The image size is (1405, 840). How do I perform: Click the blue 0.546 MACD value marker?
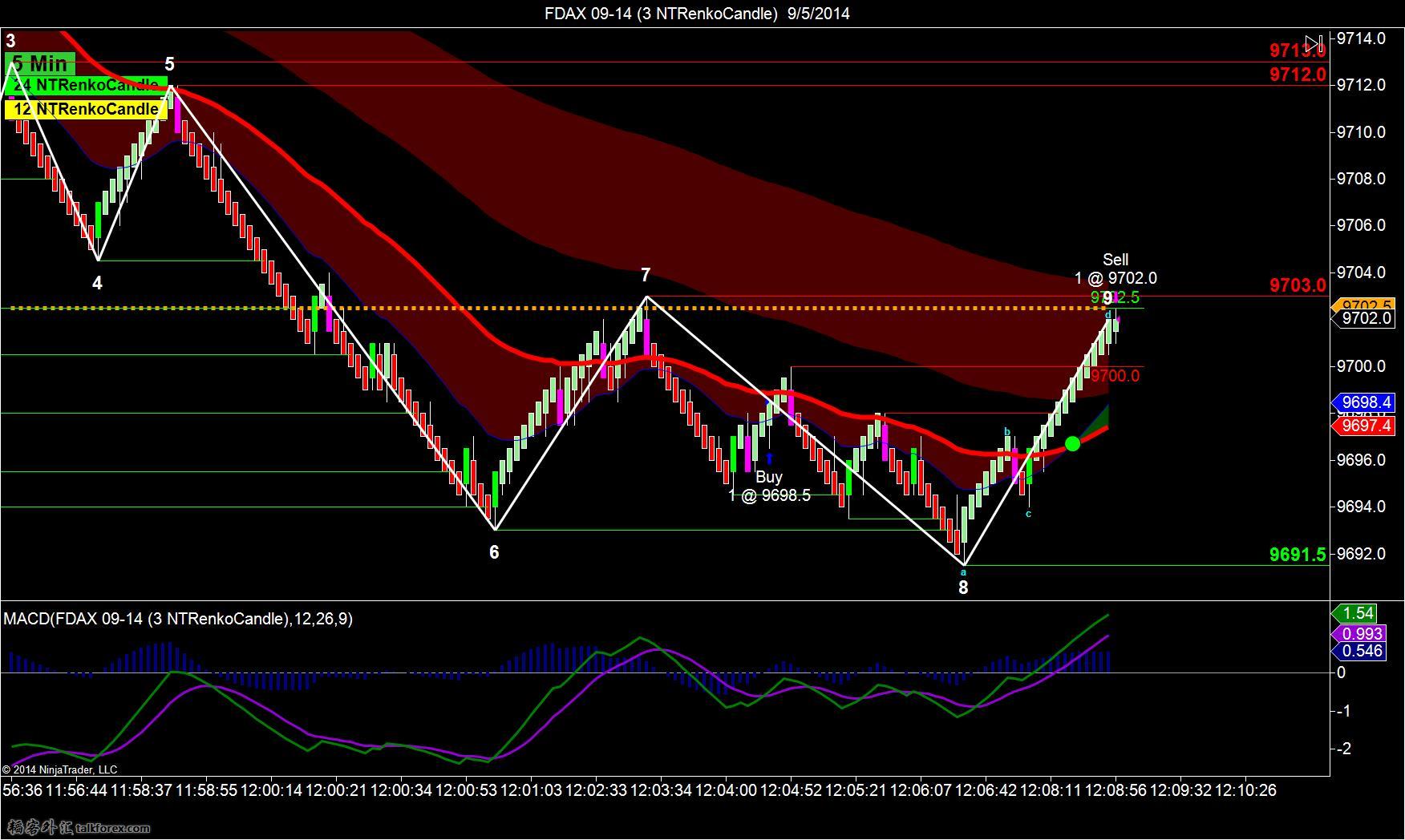point(1358,651)
